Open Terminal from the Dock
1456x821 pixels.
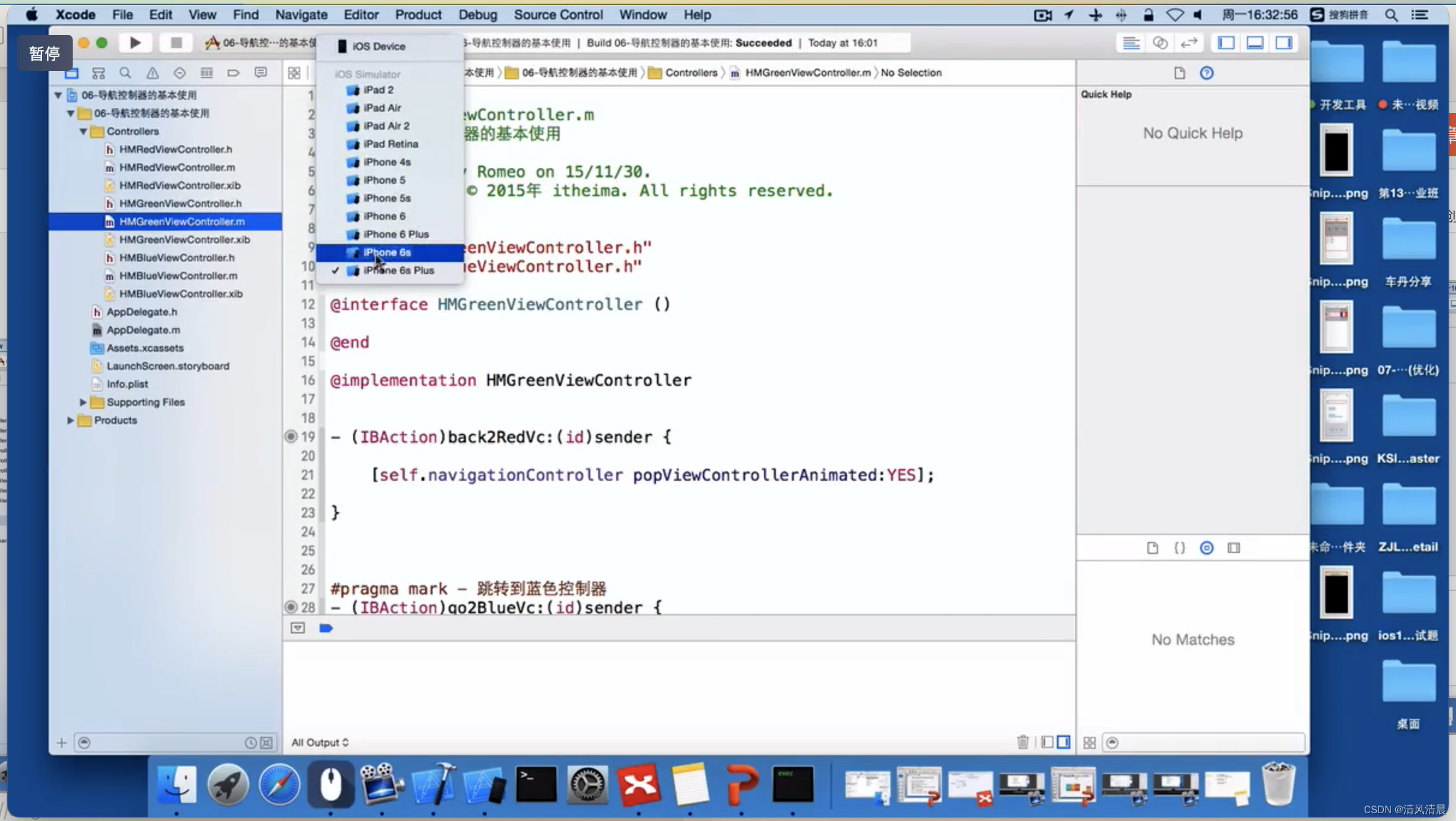(x=536, y=784)
